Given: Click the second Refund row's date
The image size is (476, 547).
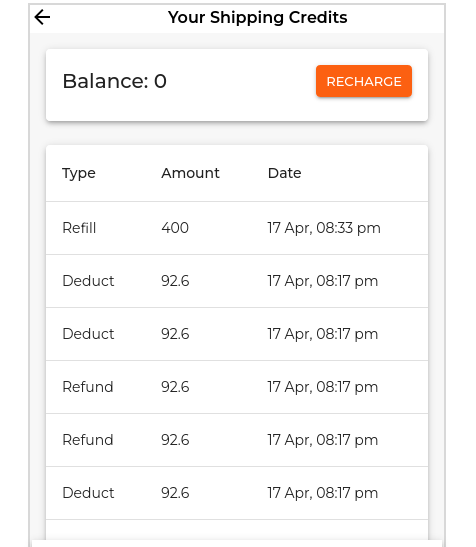Looking at the screenshot, I should pos(323,440).
